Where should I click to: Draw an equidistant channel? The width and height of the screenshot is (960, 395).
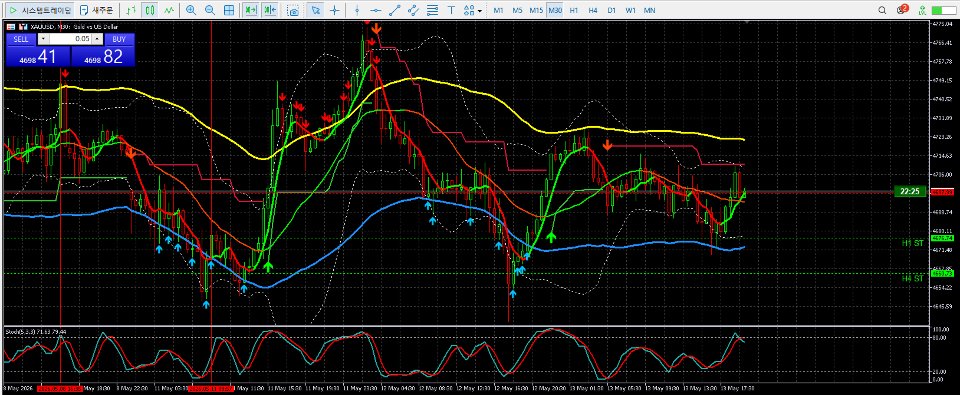(414, 10)
